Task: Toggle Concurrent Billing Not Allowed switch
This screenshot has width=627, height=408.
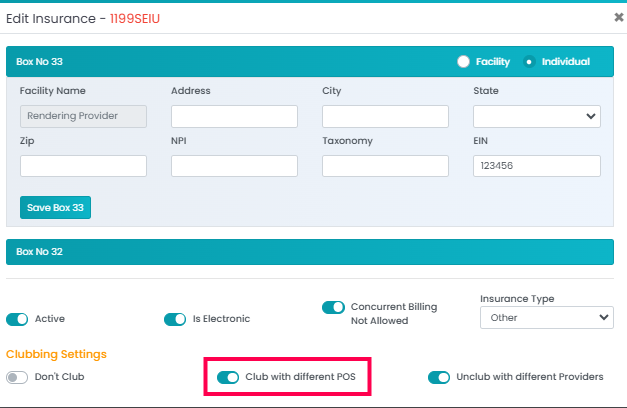Action: [x=333, y=308]
